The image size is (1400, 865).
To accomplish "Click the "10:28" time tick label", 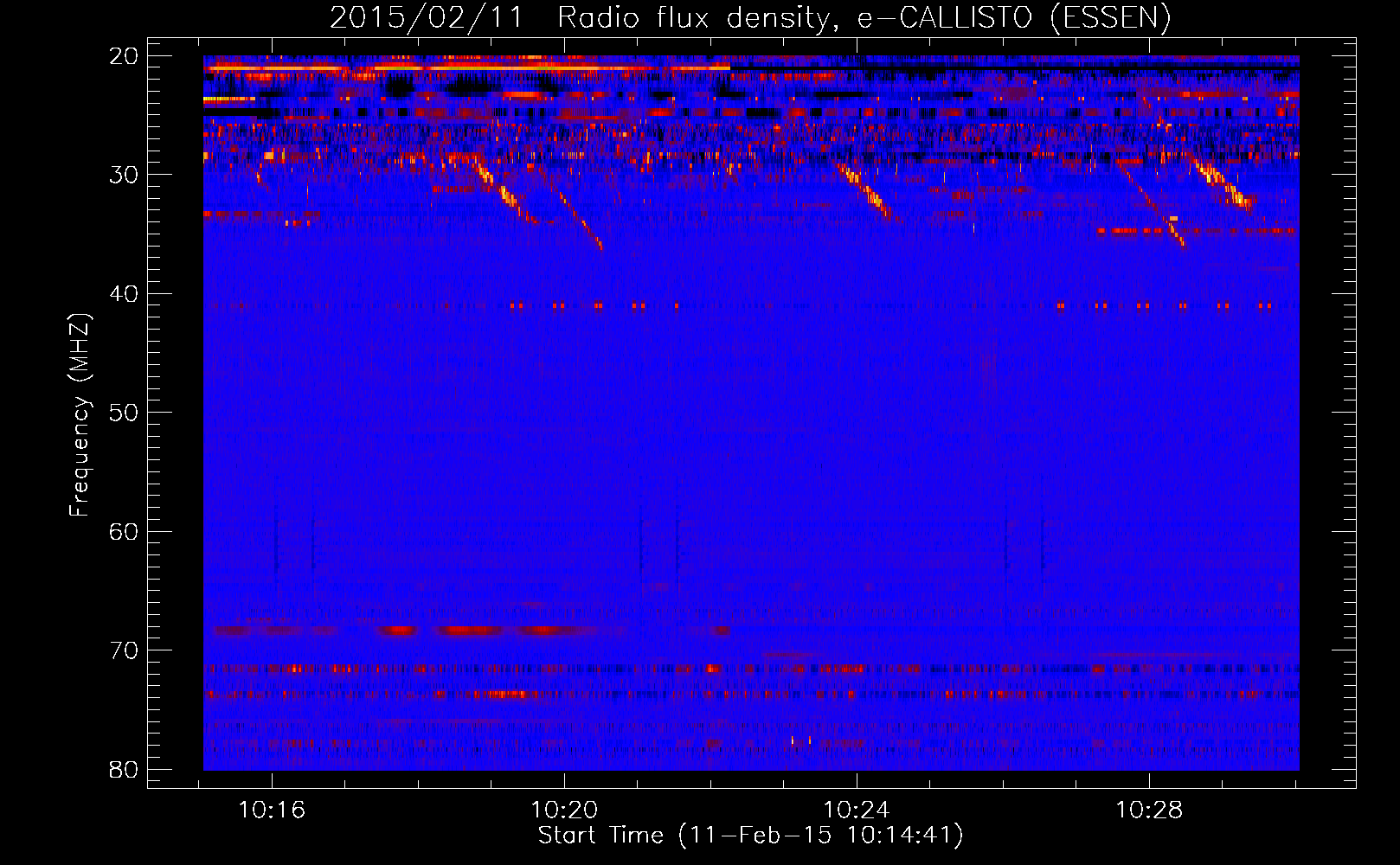I will pyautogui.click(x=1149, y=811).
